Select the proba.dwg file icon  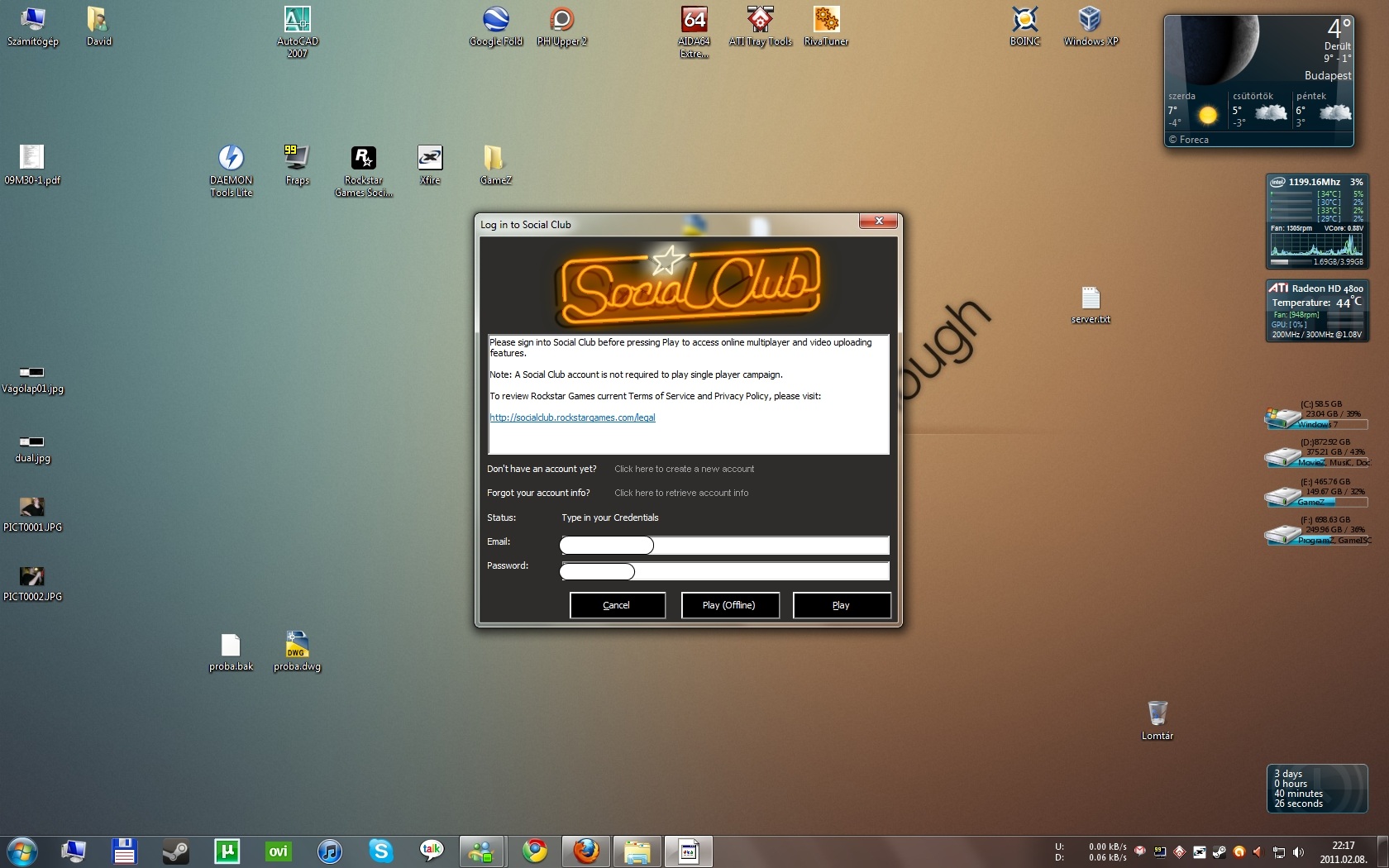pyautogui.click(x=297, y=652)
